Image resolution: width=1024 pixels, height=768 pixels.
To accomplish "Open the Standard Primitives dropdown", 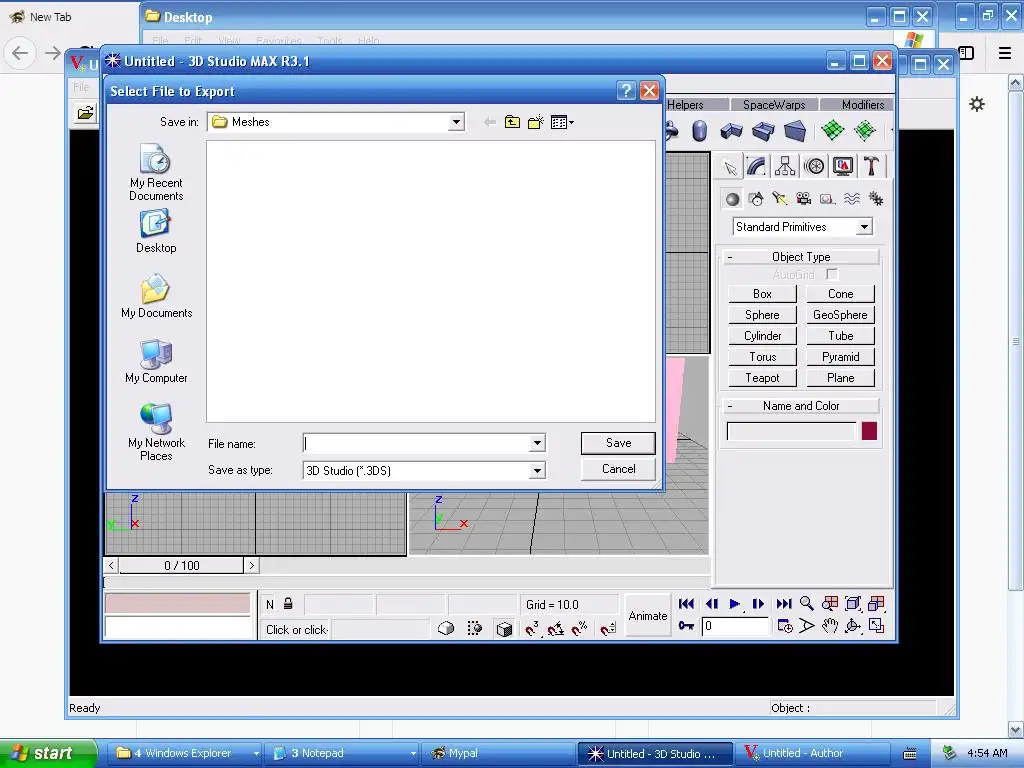I will [864, 227].
